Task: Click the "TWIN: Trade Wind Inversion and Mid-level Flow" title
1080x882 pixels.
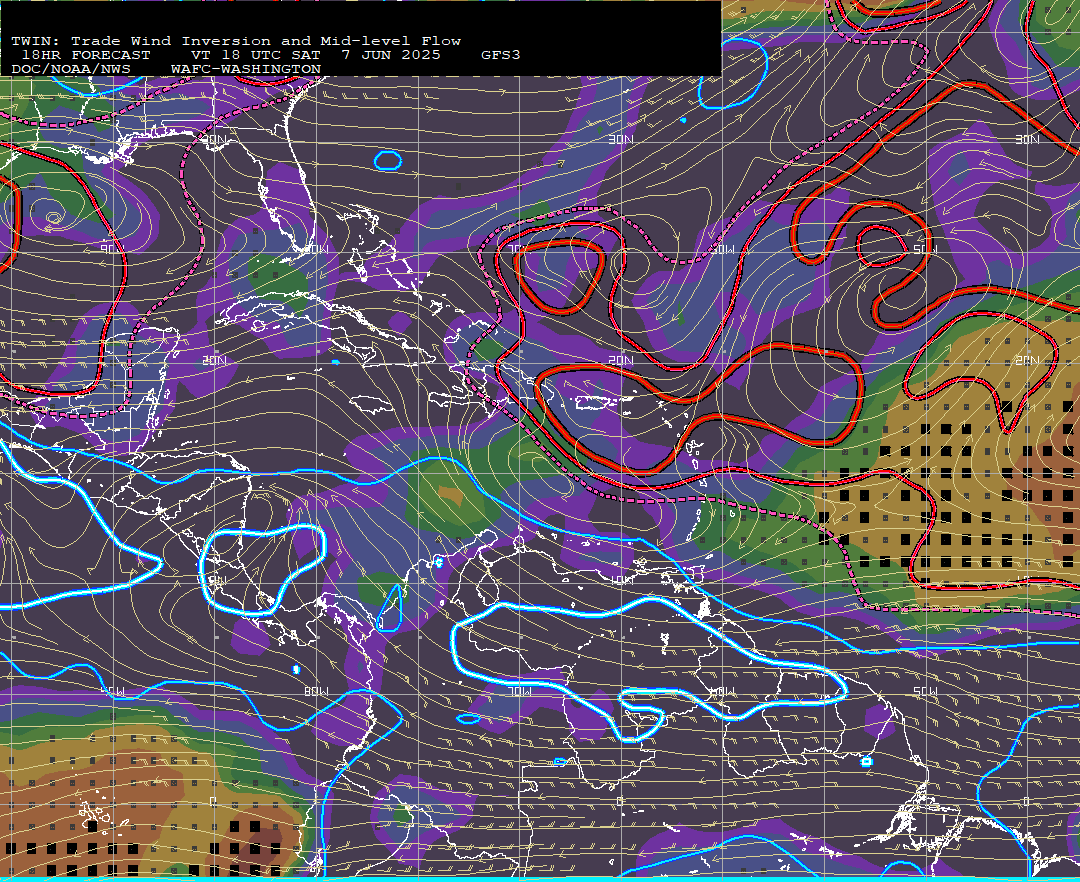Action: [x=236, y=41]
